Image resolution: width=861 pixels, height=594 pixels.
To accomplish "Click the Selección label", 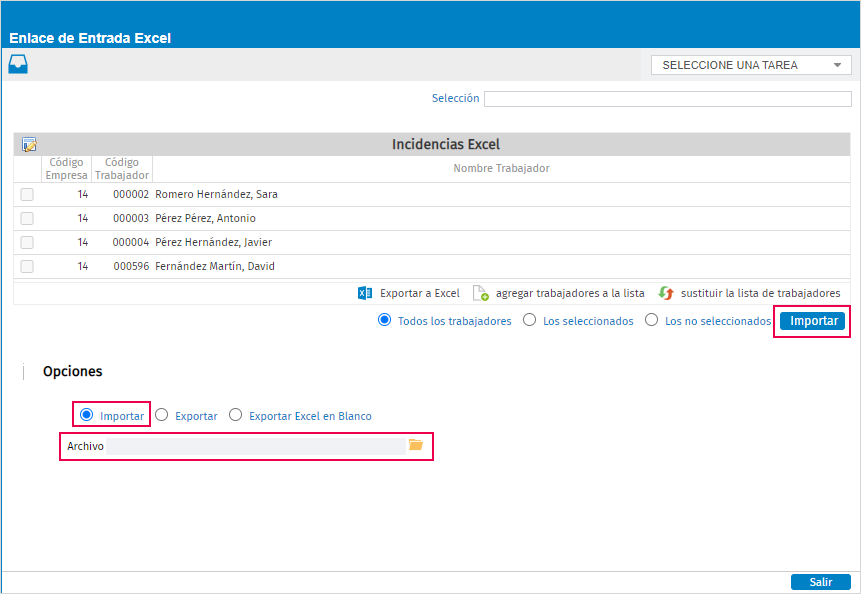I will click(x=455, y=98).
